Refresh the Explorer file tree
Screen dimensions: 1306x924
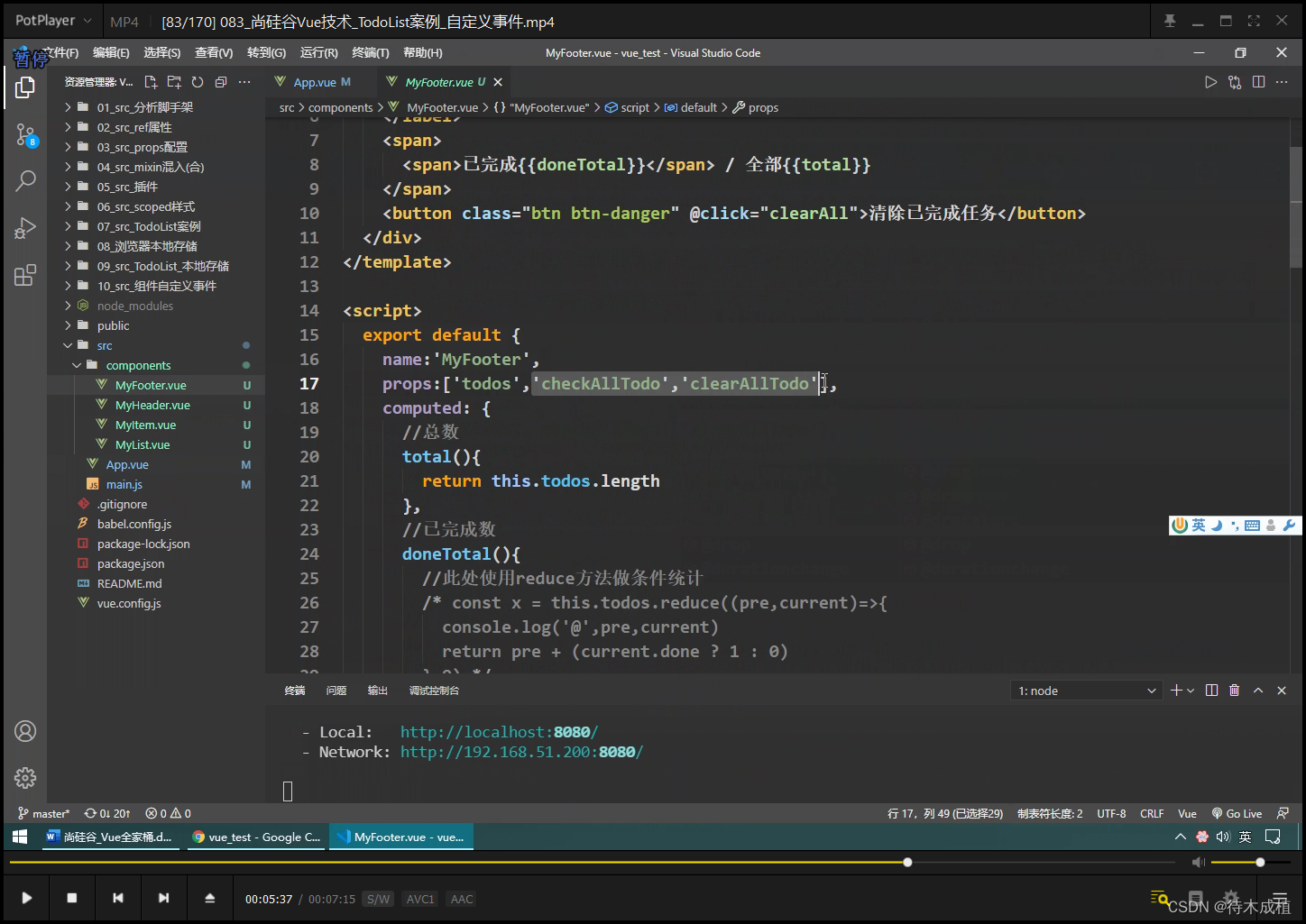pyautogui.click(x=198, y=82)
